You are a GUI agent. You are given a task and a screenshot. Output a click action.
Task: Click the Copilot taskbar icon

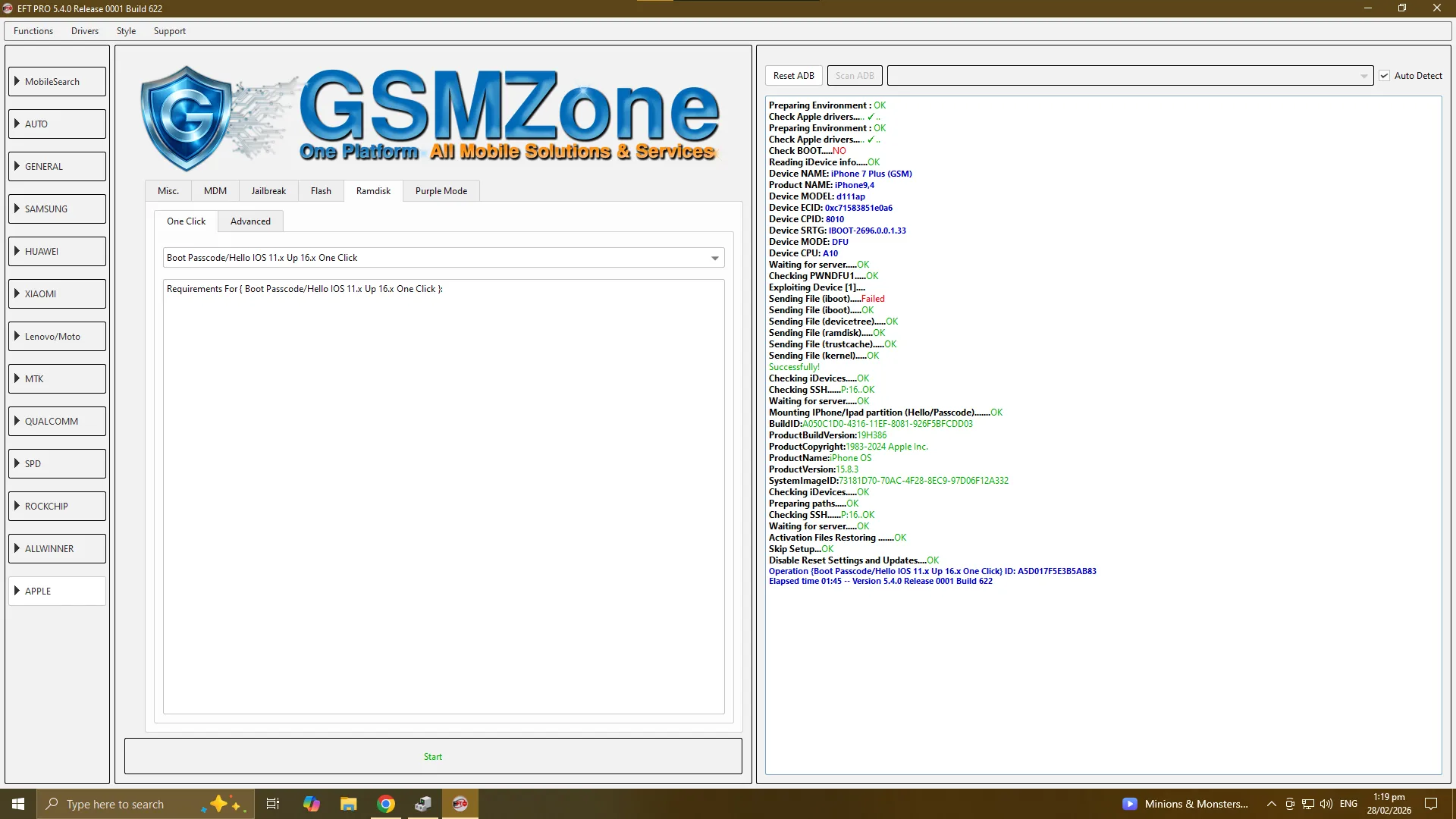pos(311,804)
